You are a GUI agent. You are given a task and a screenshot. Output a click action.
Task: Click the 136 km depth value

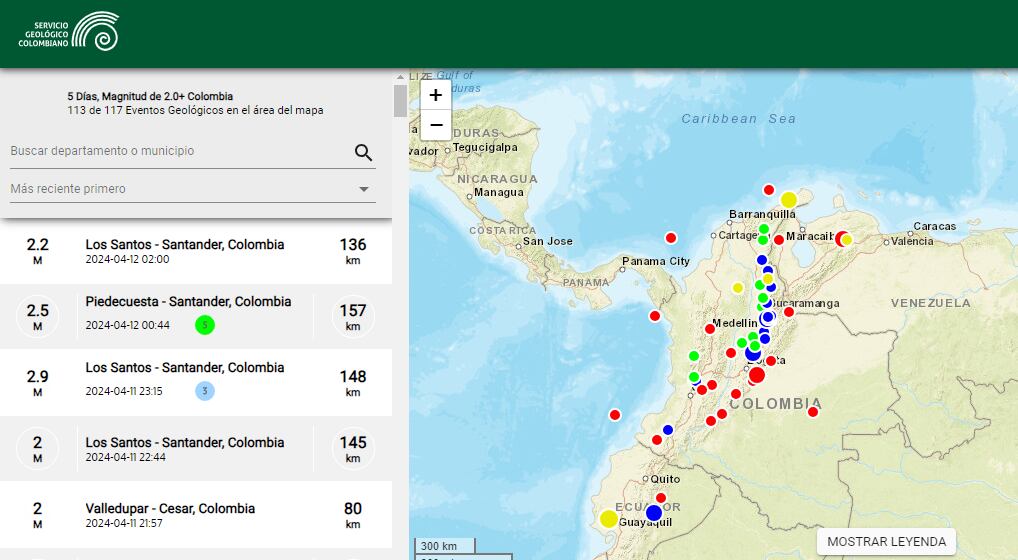click(x=353, y=251)
